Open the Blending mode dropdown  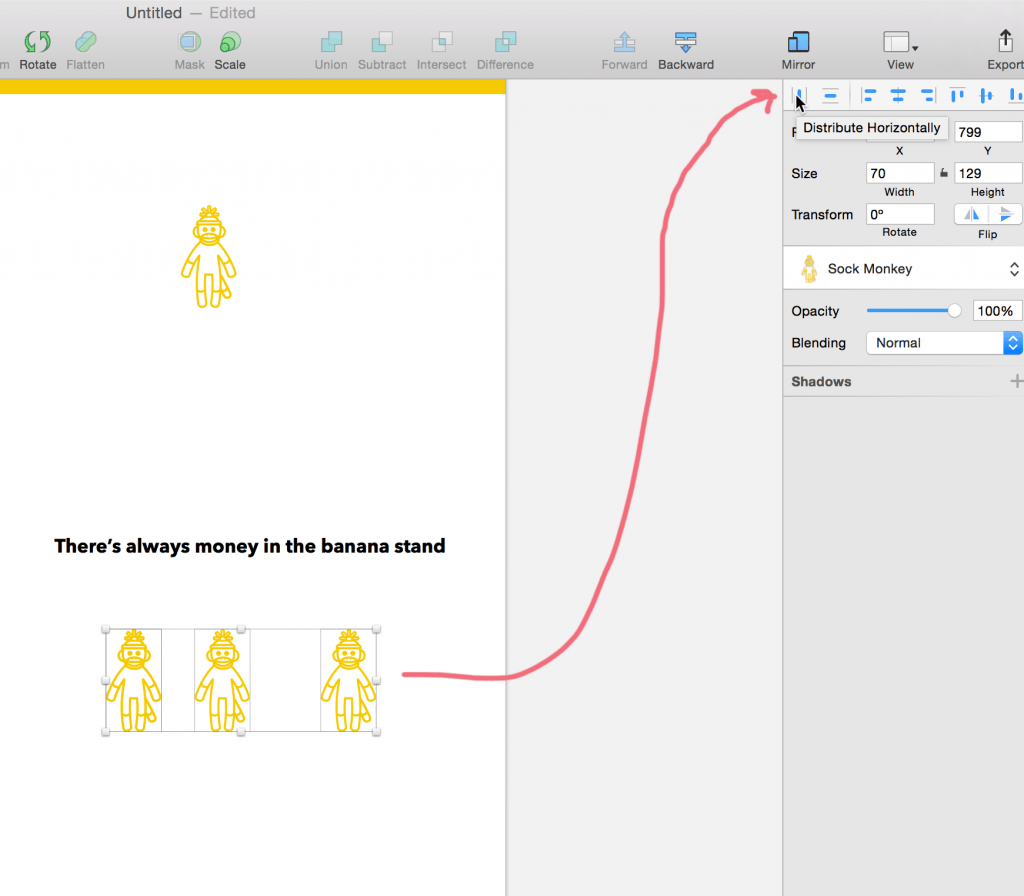(943, 343)
